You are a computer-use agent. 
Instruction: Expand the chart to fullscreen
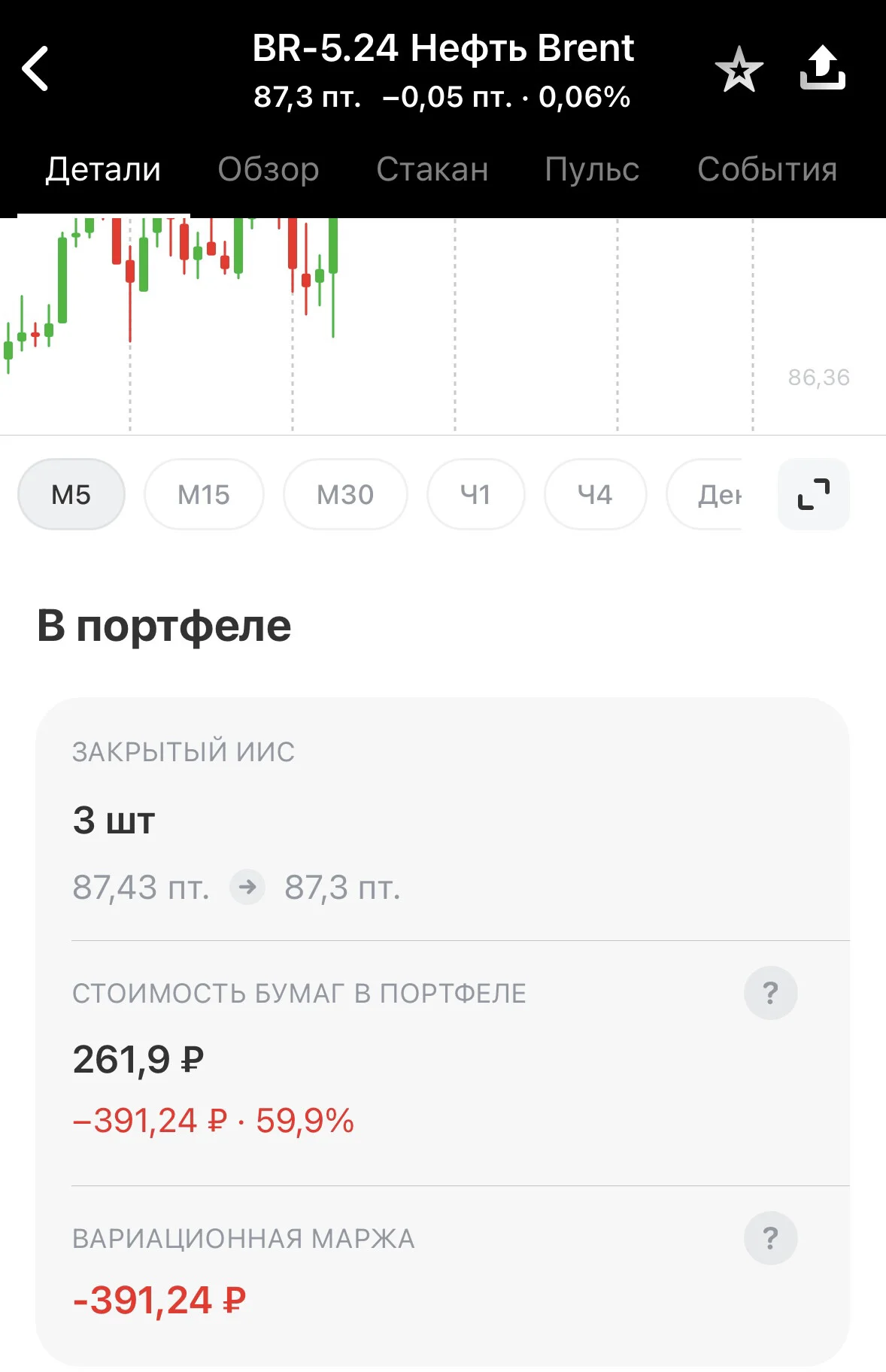(x=814, y=494)
